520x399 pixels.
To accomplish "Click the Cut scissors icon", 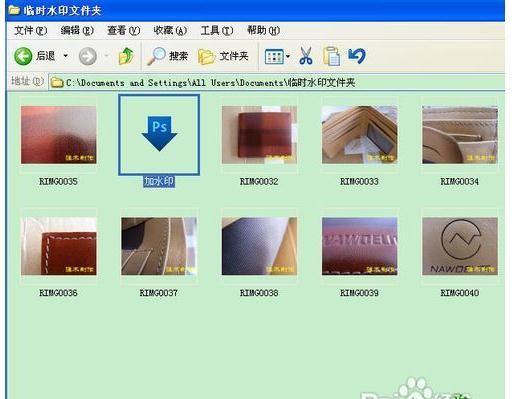I will pyautogui.click(x=306, y=56).
